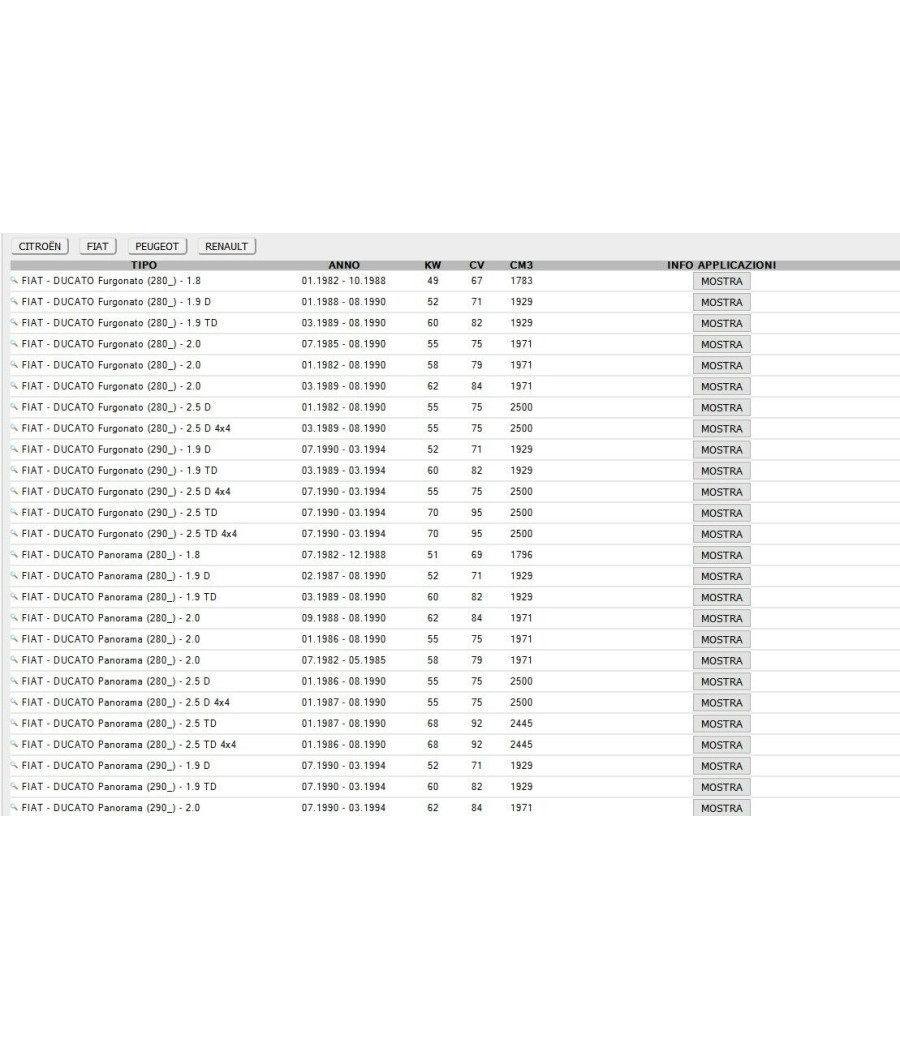Screen dimensions: 900x1050
Task: Click magnifier icon for Panorama (280_) 1.9 TD
Action: point(14,597)
